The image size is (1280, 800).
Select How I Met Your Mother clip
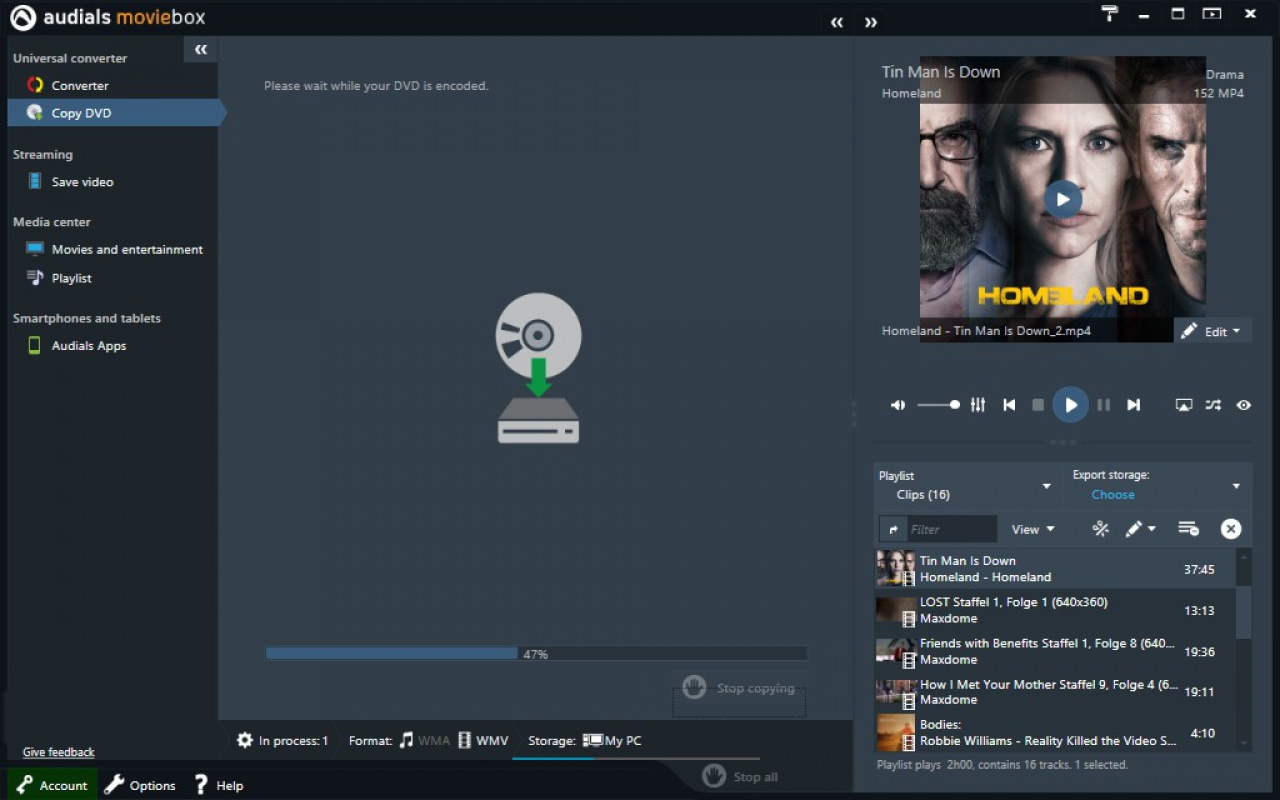coord(1055,692)
